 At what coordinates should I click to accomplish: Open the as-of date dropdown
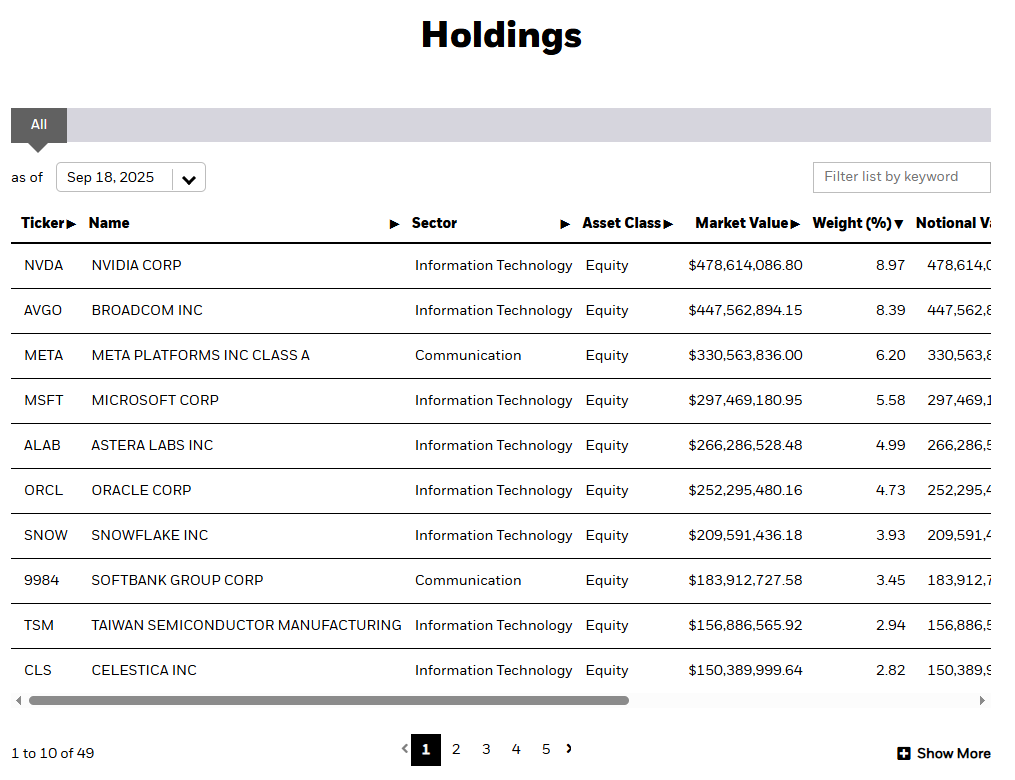(131, 177)
